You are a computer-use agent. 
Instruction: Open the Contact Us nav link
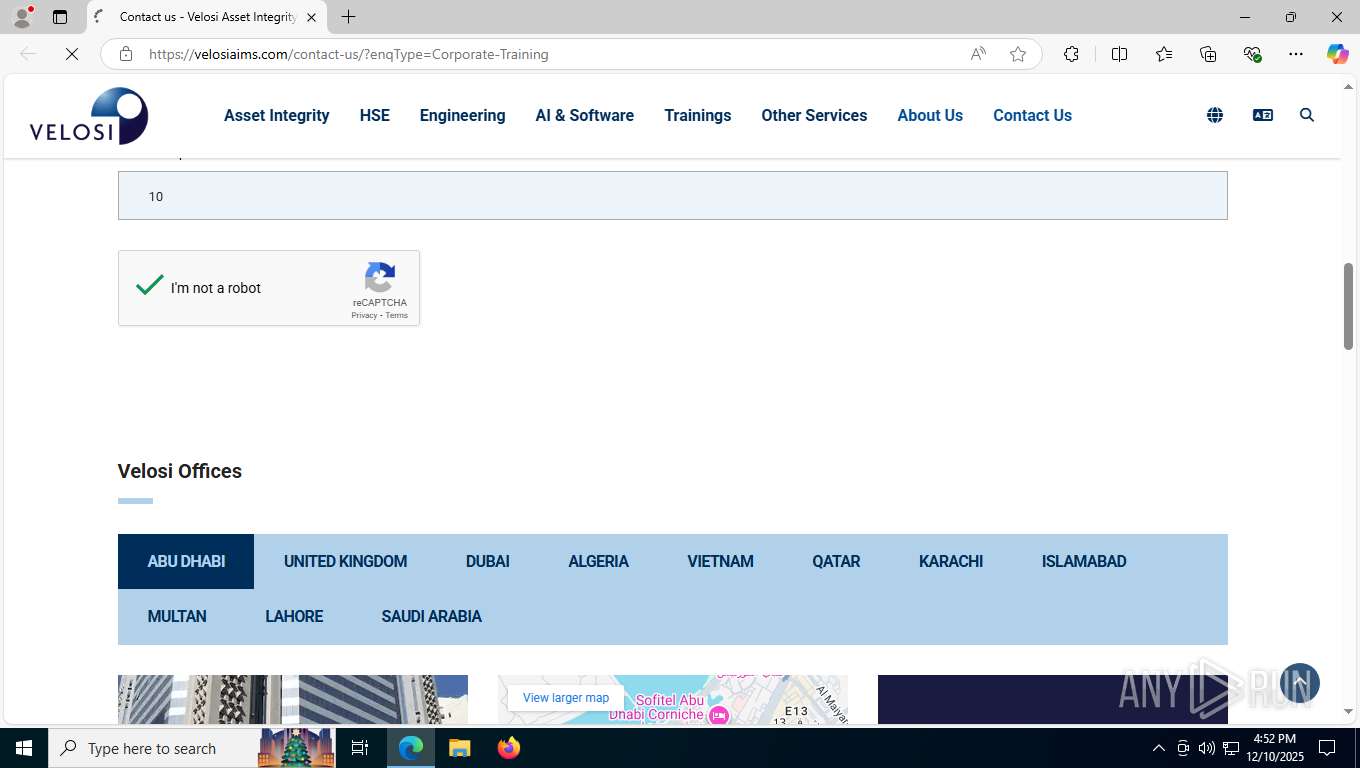coord(1032,115)
